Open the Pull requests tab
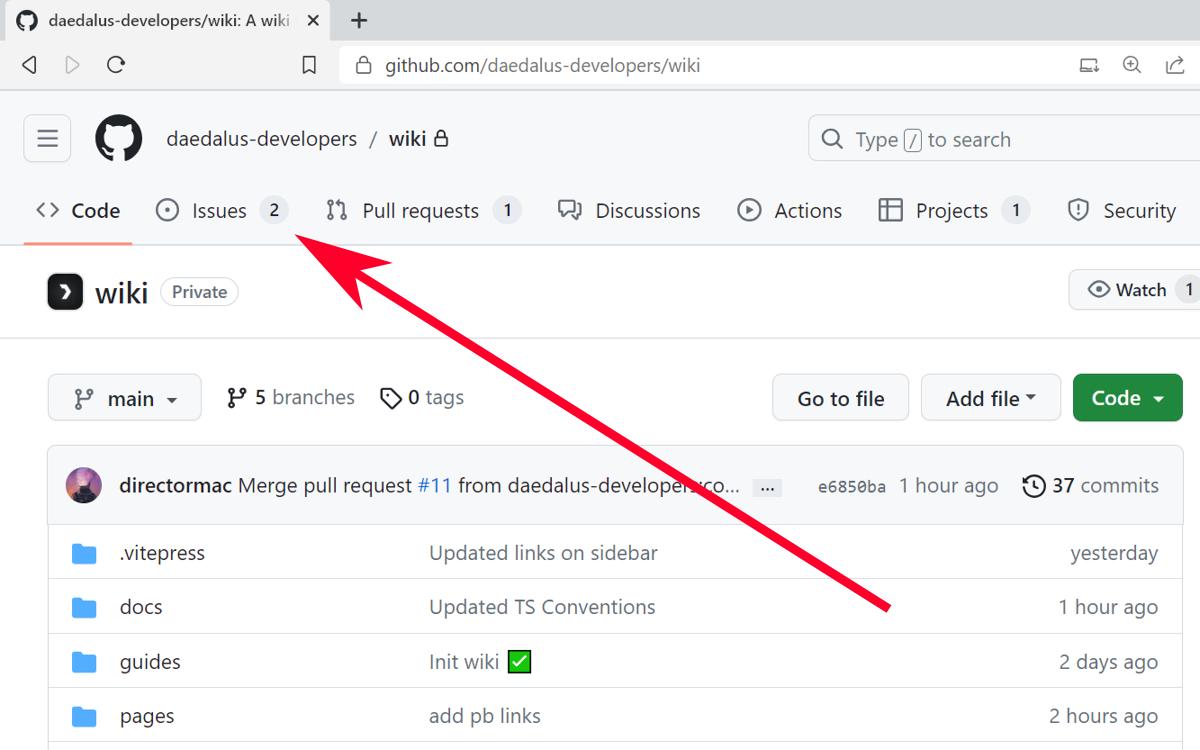 point(420,210)
